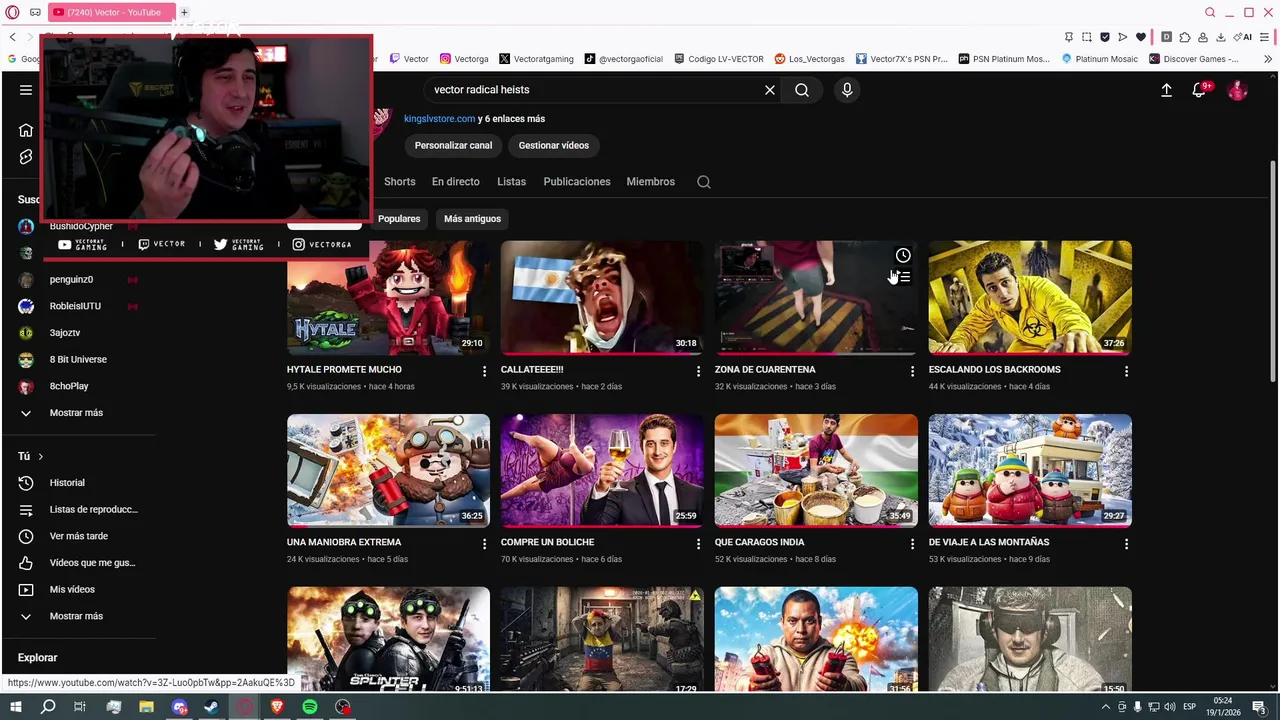Play ESCALANDO LOS BACKROOMS thumbnail
This screenshot has width=1280, height=720.
coord(1030,297)
